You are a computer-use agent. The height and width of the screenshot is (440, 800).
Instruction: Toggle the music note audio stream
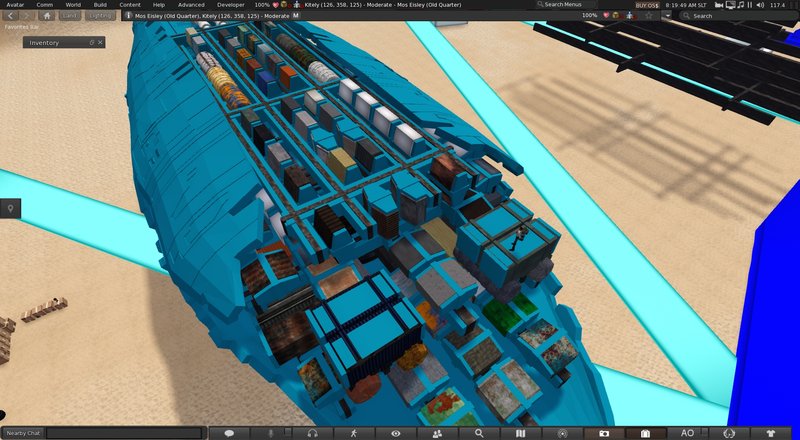coord(740,5)
